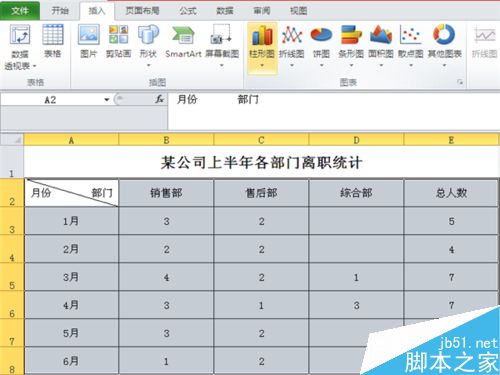Screen dimensions: 500x375
Task: Select the 销售部 header cell
Action: click(166, 193)
